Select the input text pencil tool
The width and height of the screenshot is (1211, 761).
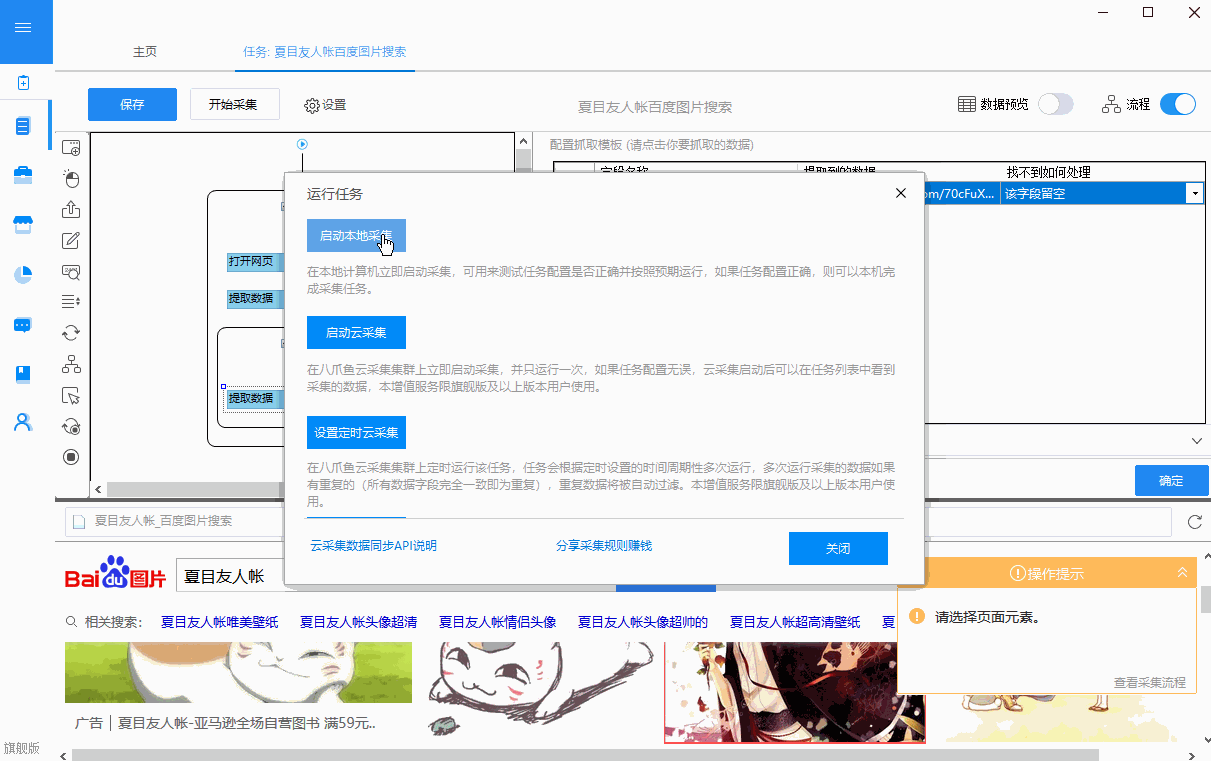click(71, 240)
